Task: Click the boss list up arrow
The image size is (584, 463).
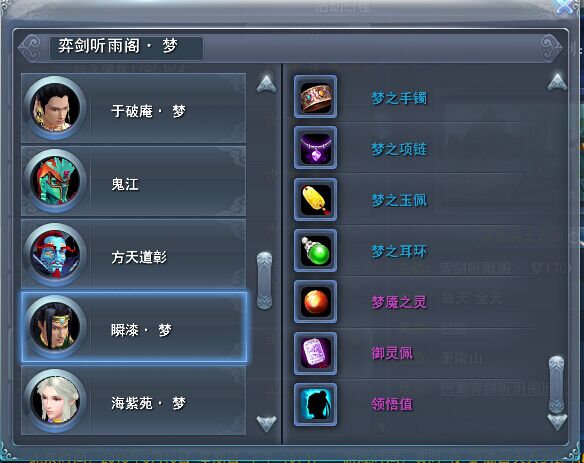Action: pos(266,84)
